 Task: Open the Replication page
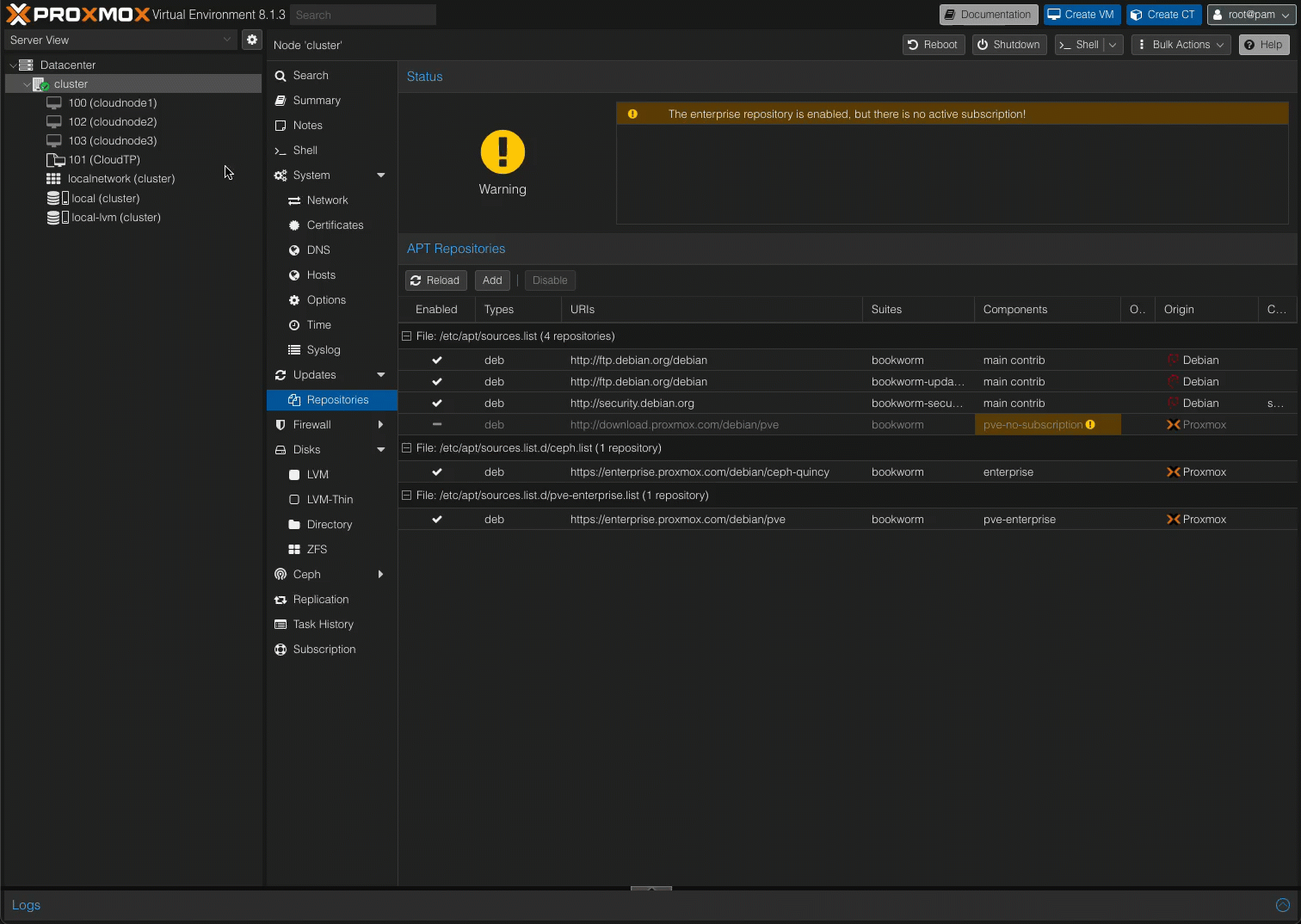(x=331, y=600)
